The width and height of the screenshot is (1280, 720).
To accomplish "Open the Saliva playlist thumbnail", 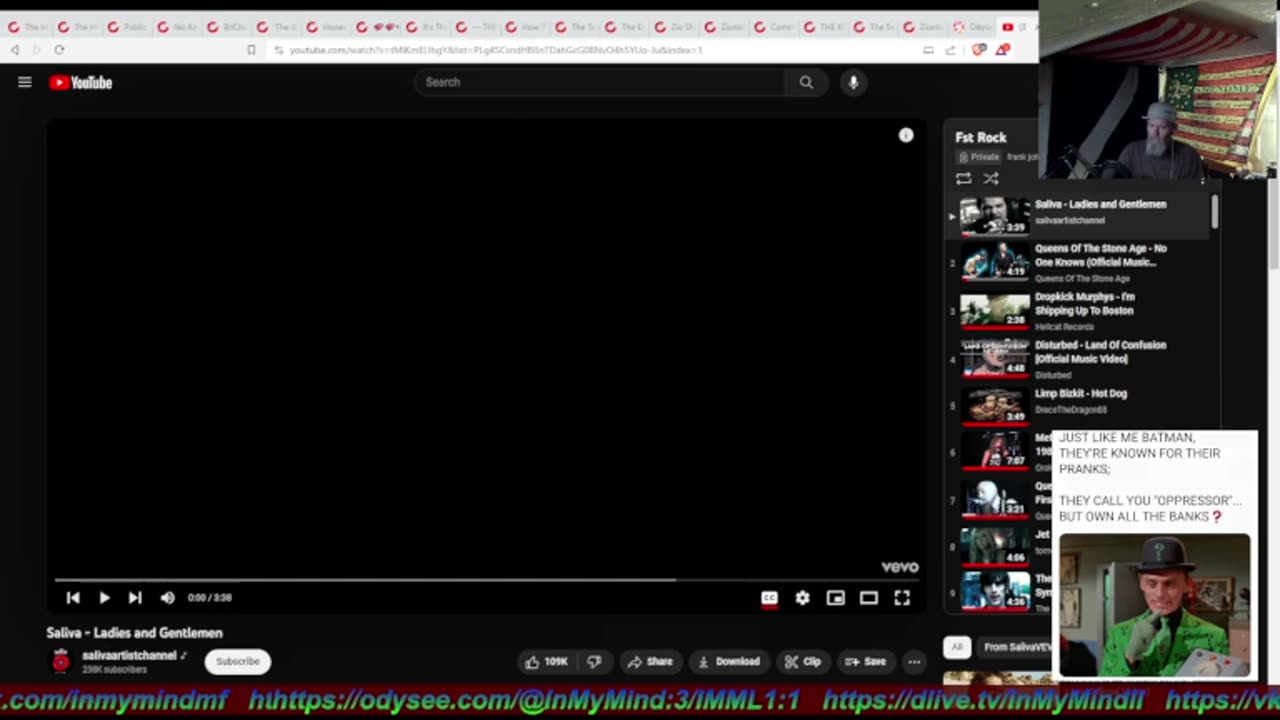I will pos(994,215).
